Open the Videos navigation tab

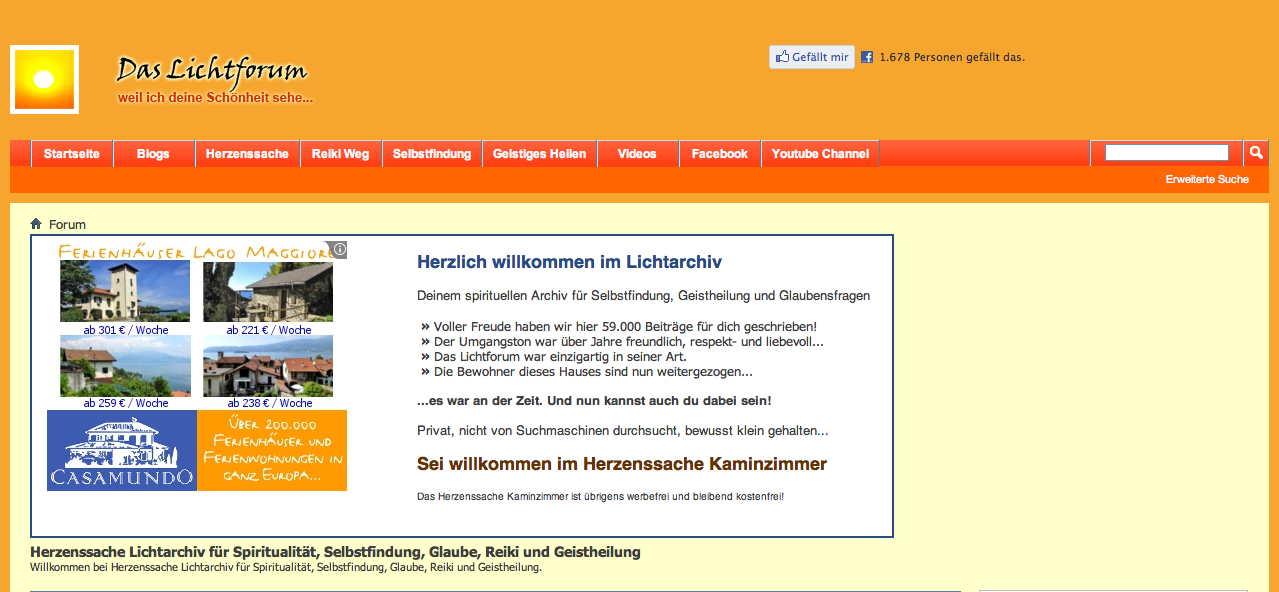[637, 154]
